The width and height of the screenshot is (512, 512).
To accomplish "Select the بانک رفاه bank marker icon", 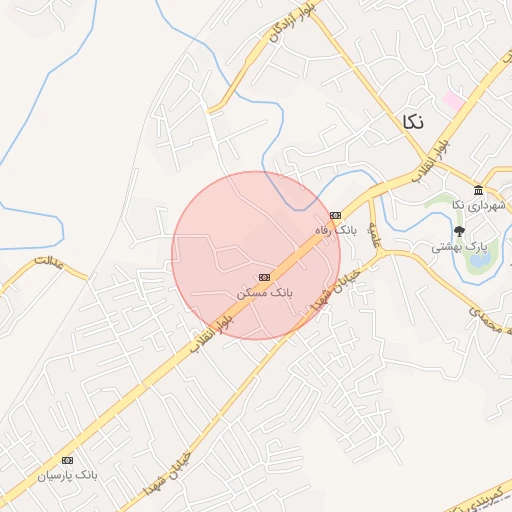I will (335, 215).
